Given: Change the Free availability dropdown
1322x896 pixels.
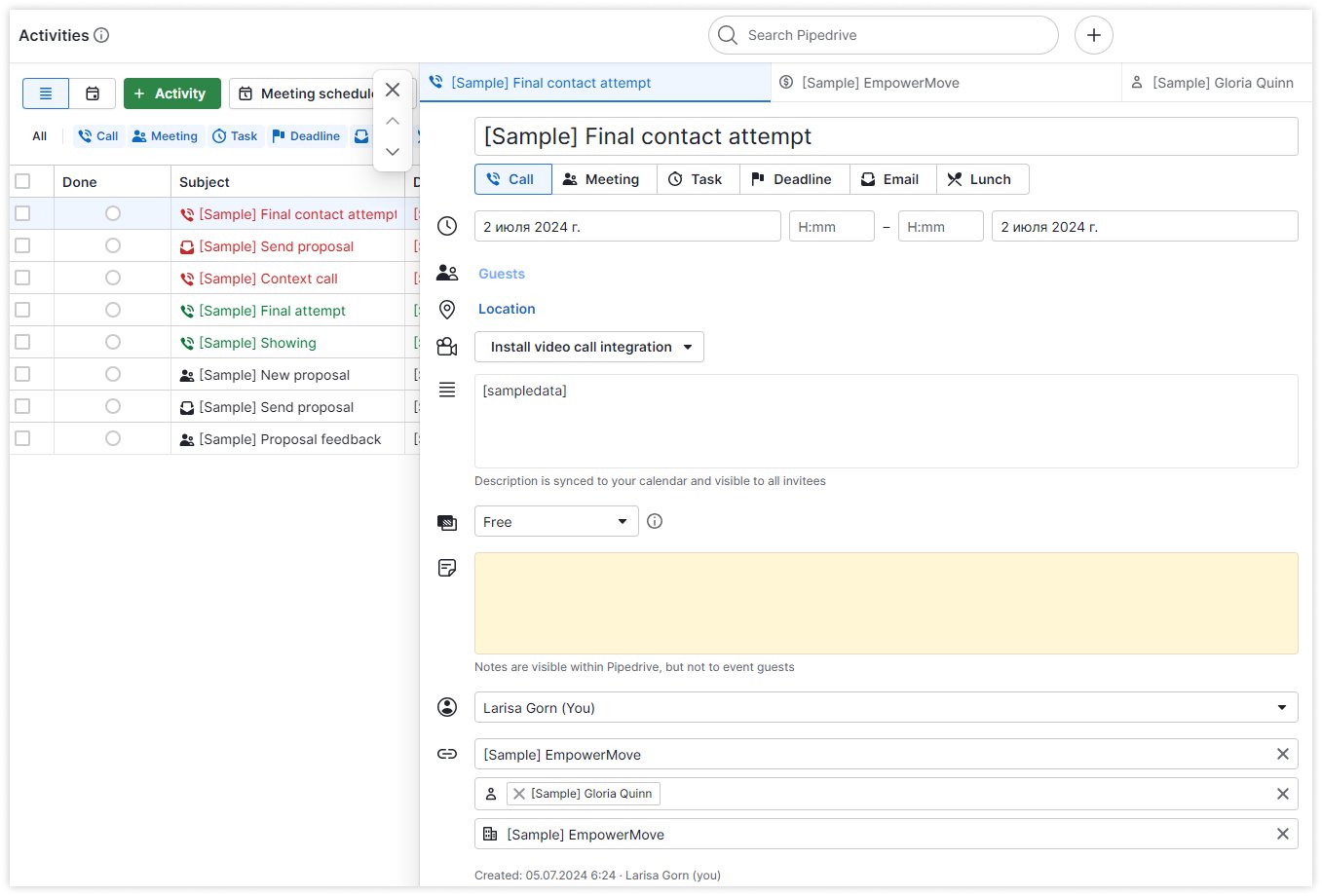Looking at the screenshot, I should point(555,521).
